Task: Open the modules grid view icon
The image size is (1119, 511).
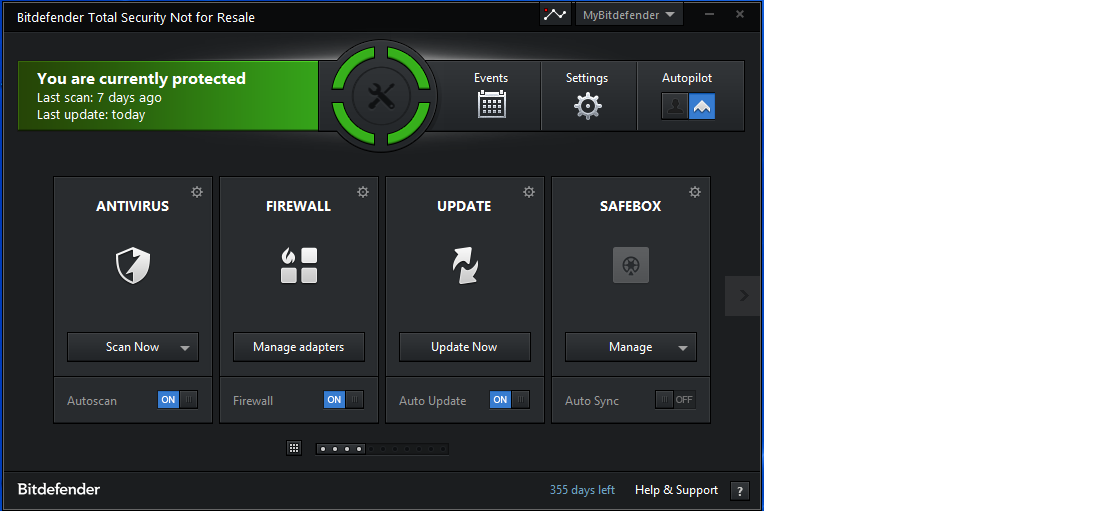Action: pyautogui.click(x=293, y=448)
